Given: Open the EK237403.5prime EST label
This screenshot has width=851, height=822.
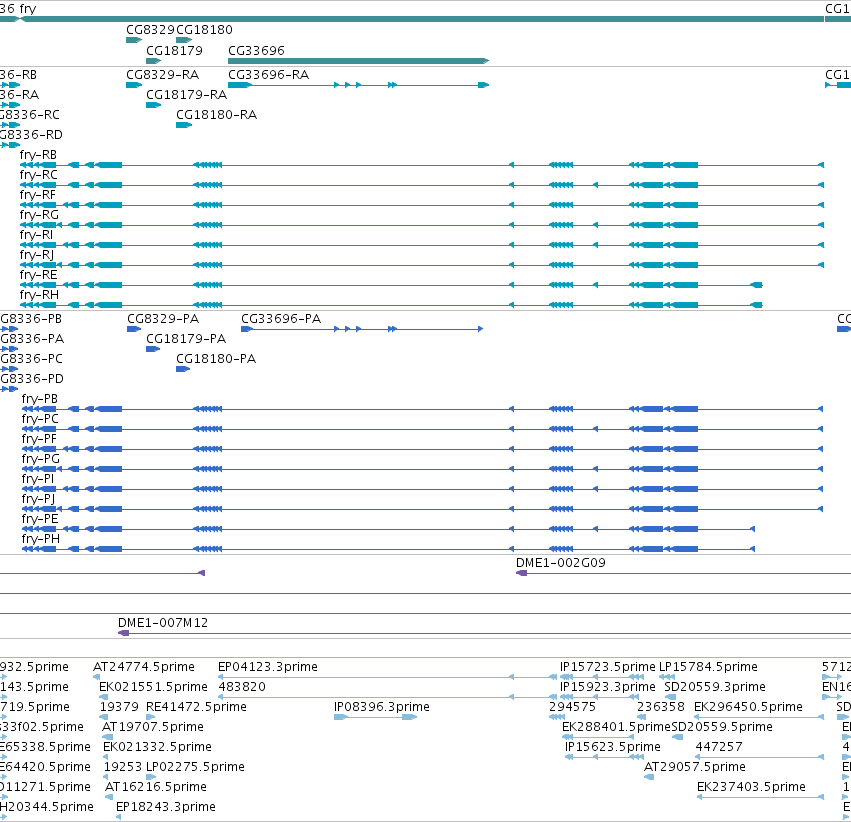Looking at the screenshot, I should pyautogui.click(x=751, y=787).
